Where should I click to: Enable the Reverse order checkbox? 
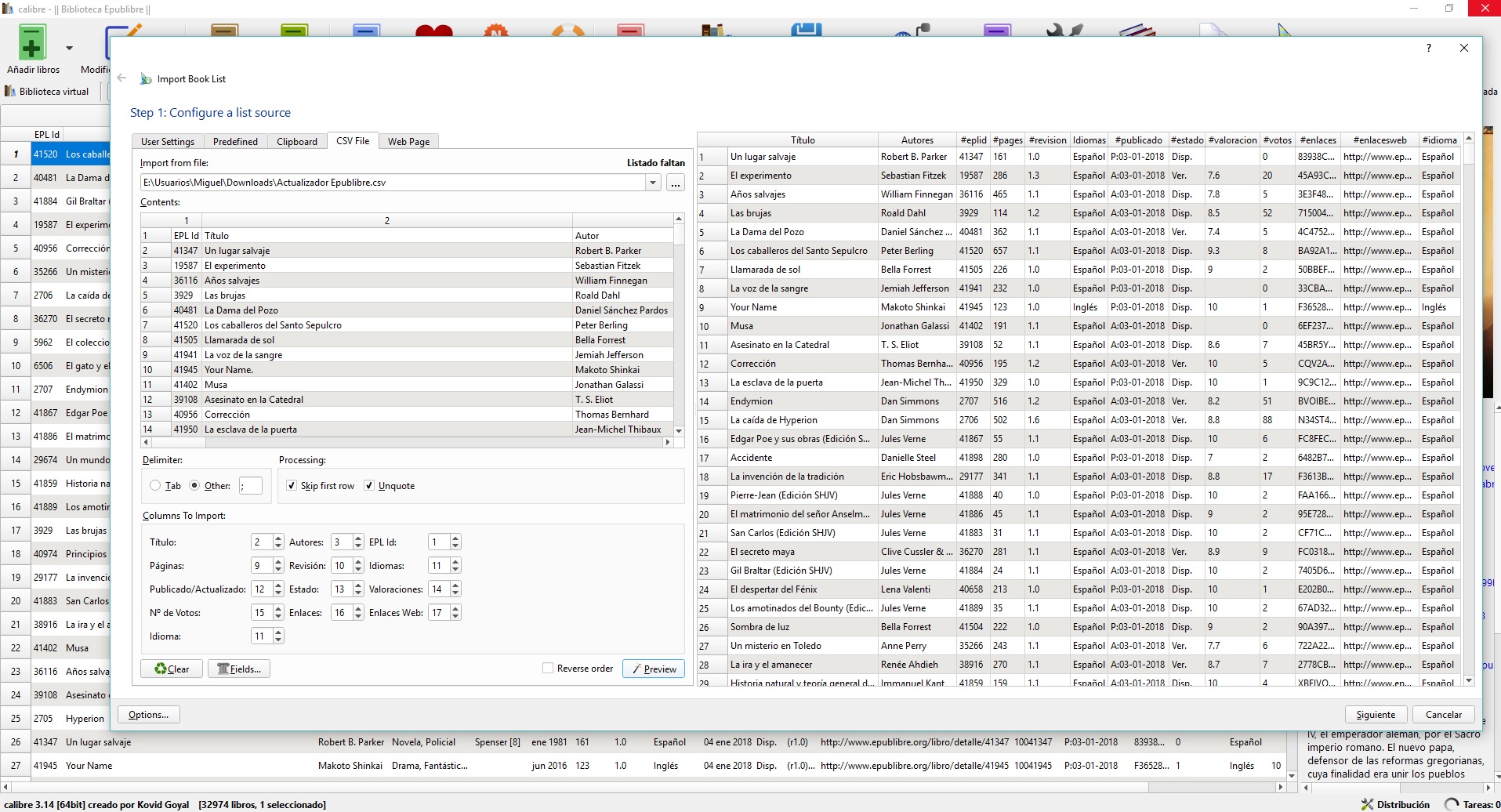point(548,669)
